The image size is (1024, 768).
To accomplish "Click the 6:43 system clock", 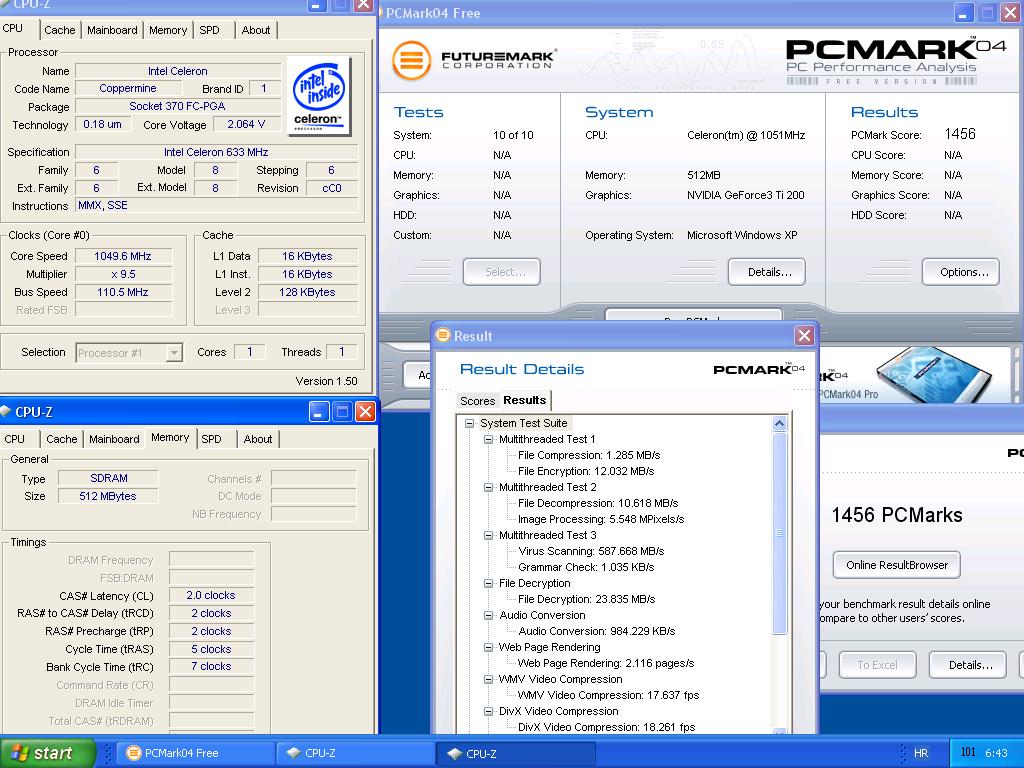I will point(996,753).
